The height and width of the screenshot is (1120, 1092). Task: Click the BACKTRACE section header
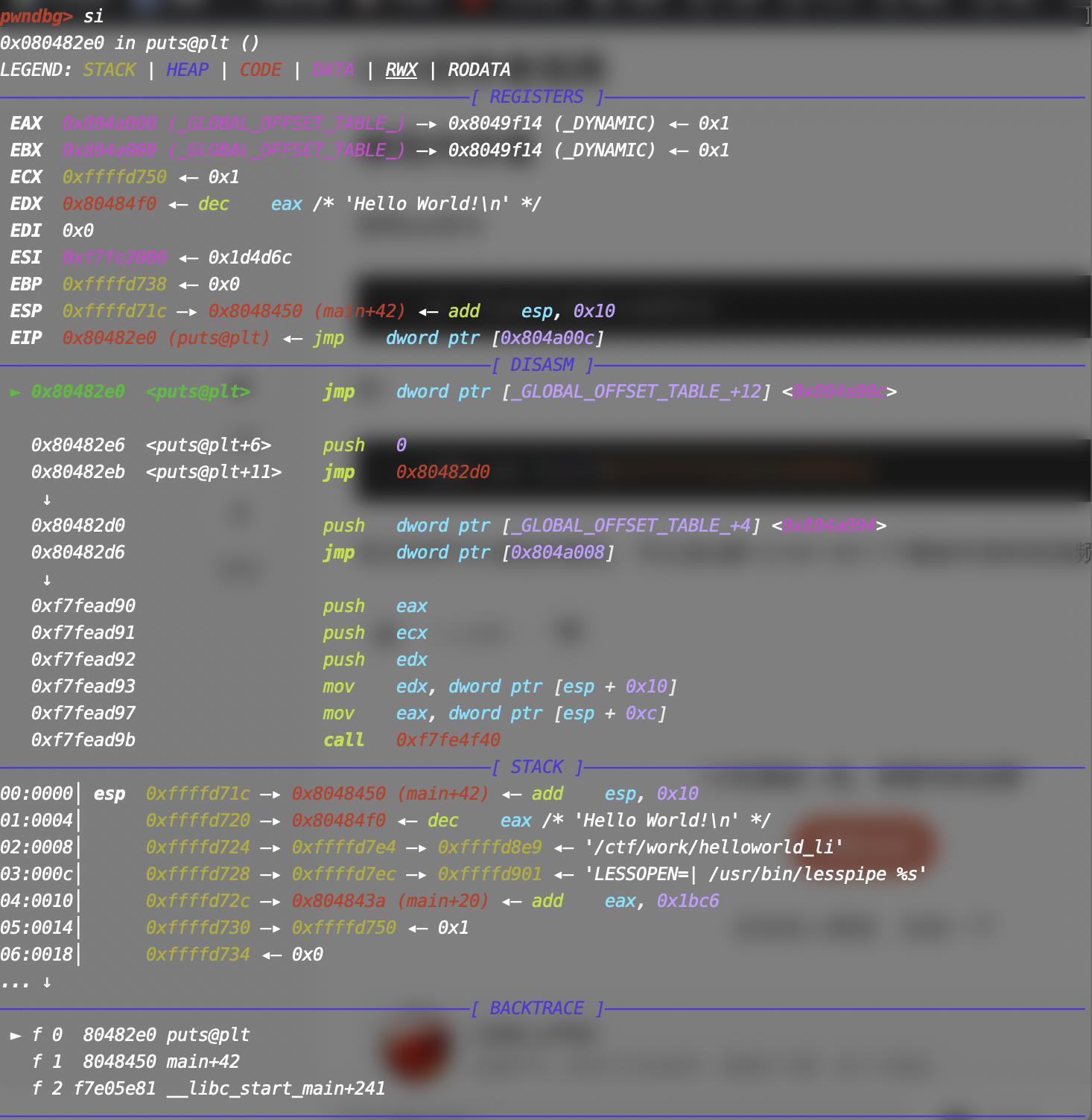tap(536, 1008)
